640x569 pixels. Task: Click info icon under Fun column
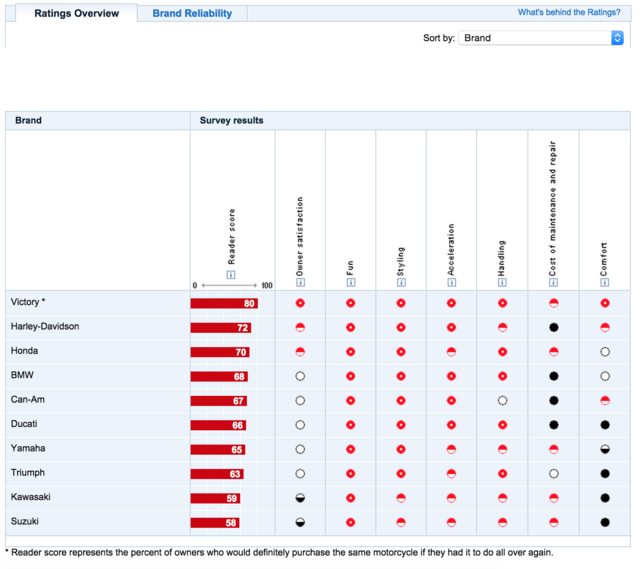tap(350, 283)
